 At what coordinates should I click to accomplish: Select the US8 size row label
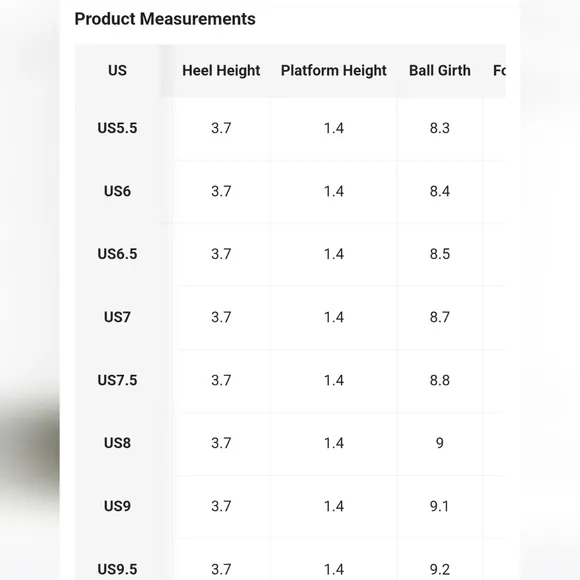coord(117,443)
